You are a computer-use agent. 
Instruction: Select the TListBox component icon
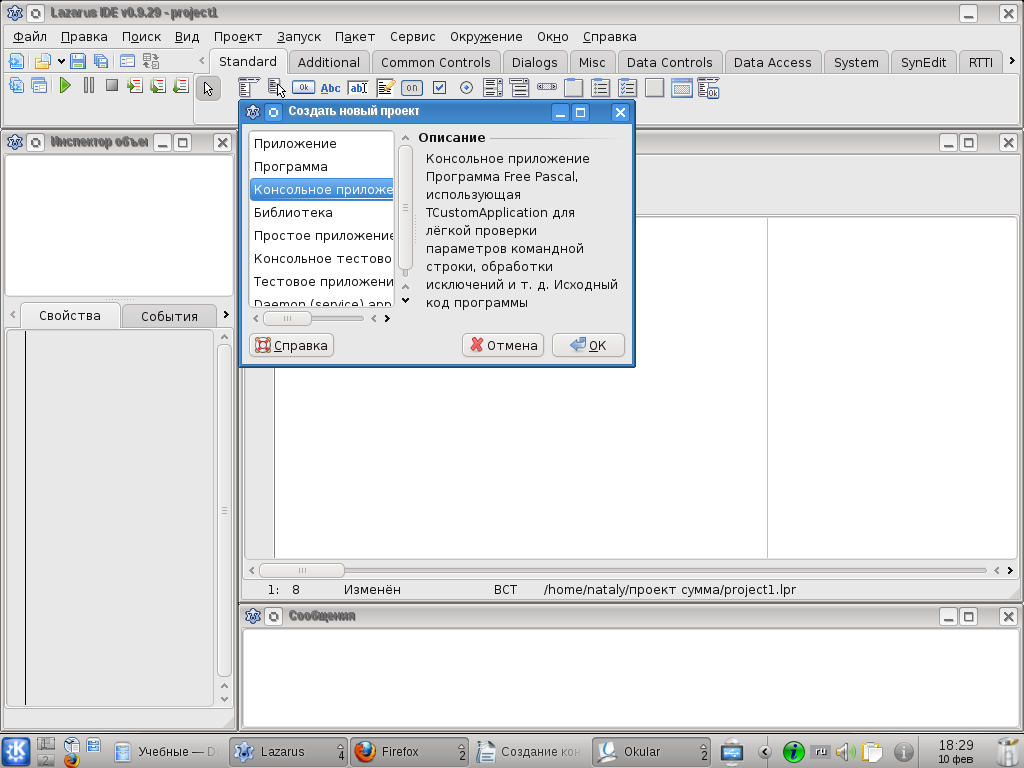[493, 88]
